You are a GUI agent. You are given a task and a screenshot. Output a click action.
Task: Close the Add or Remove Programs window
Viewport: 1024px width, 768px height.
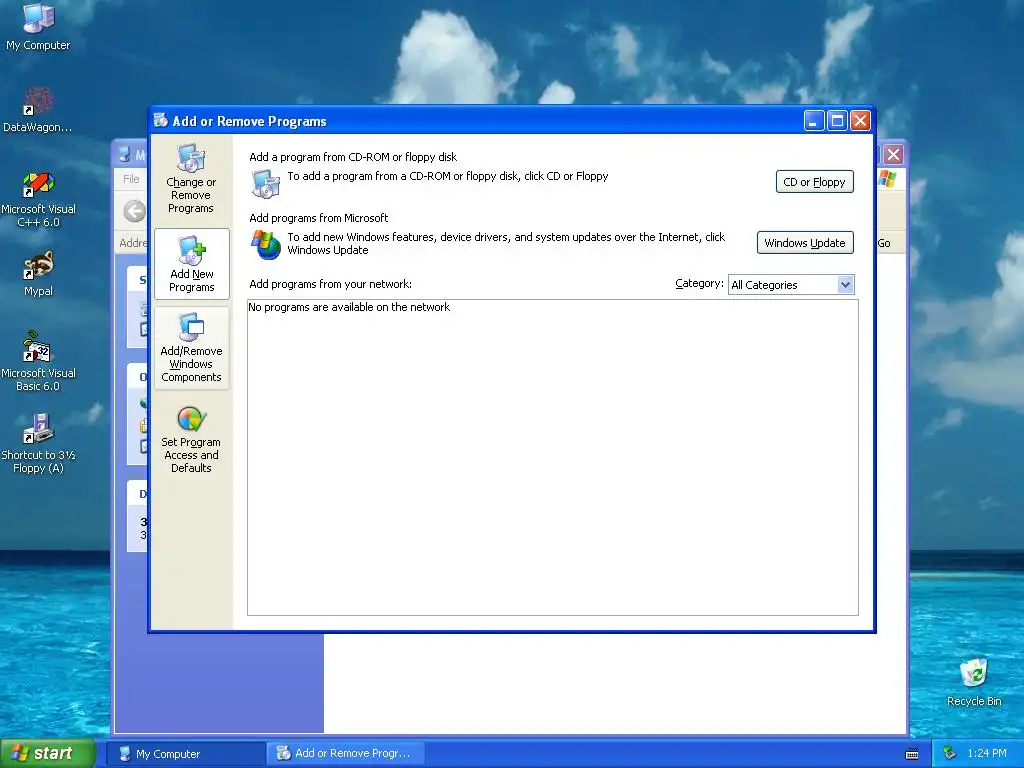[x=860, y=121]
